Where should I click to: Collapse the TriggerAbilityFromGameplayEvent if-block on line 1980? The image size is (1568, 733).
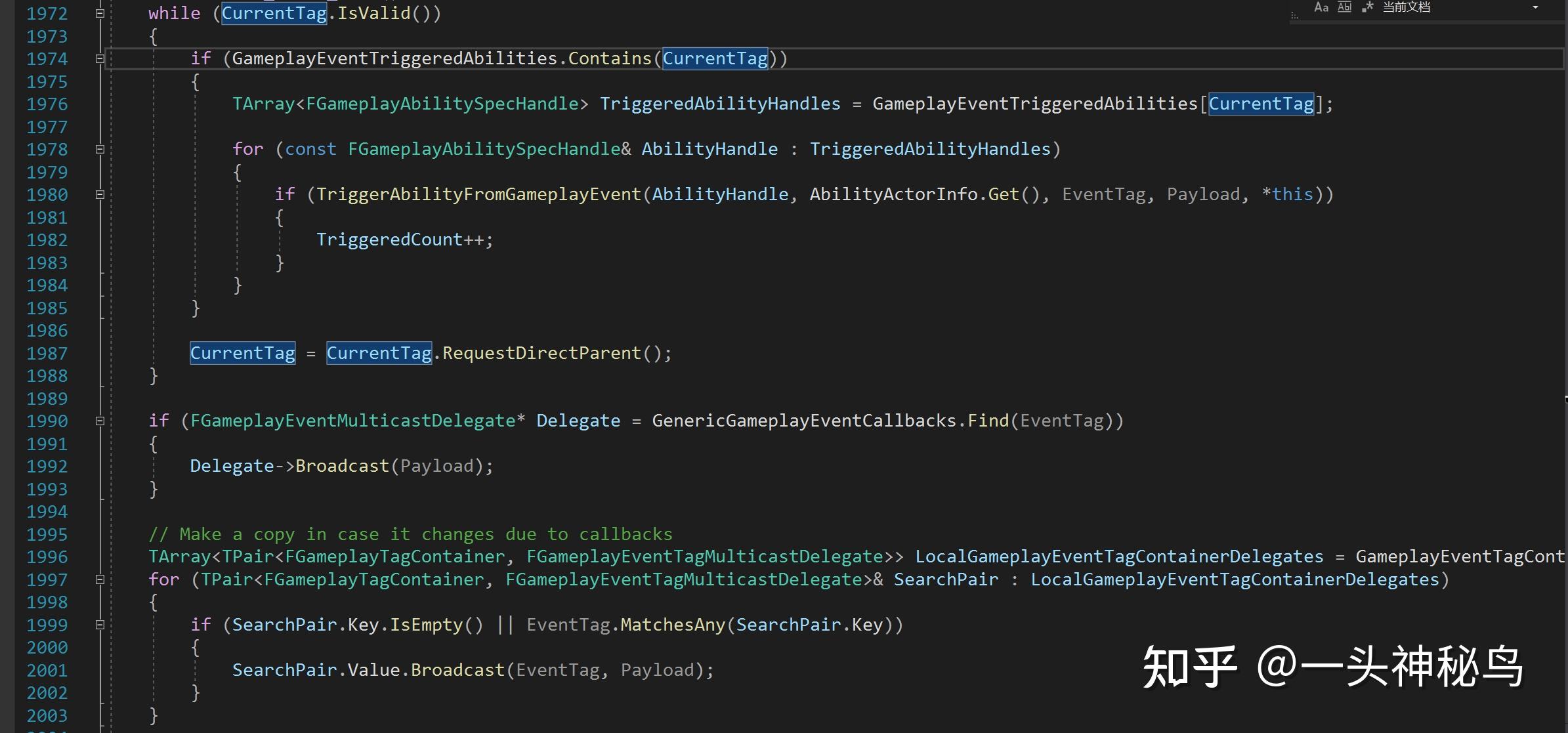pos(100,194)
